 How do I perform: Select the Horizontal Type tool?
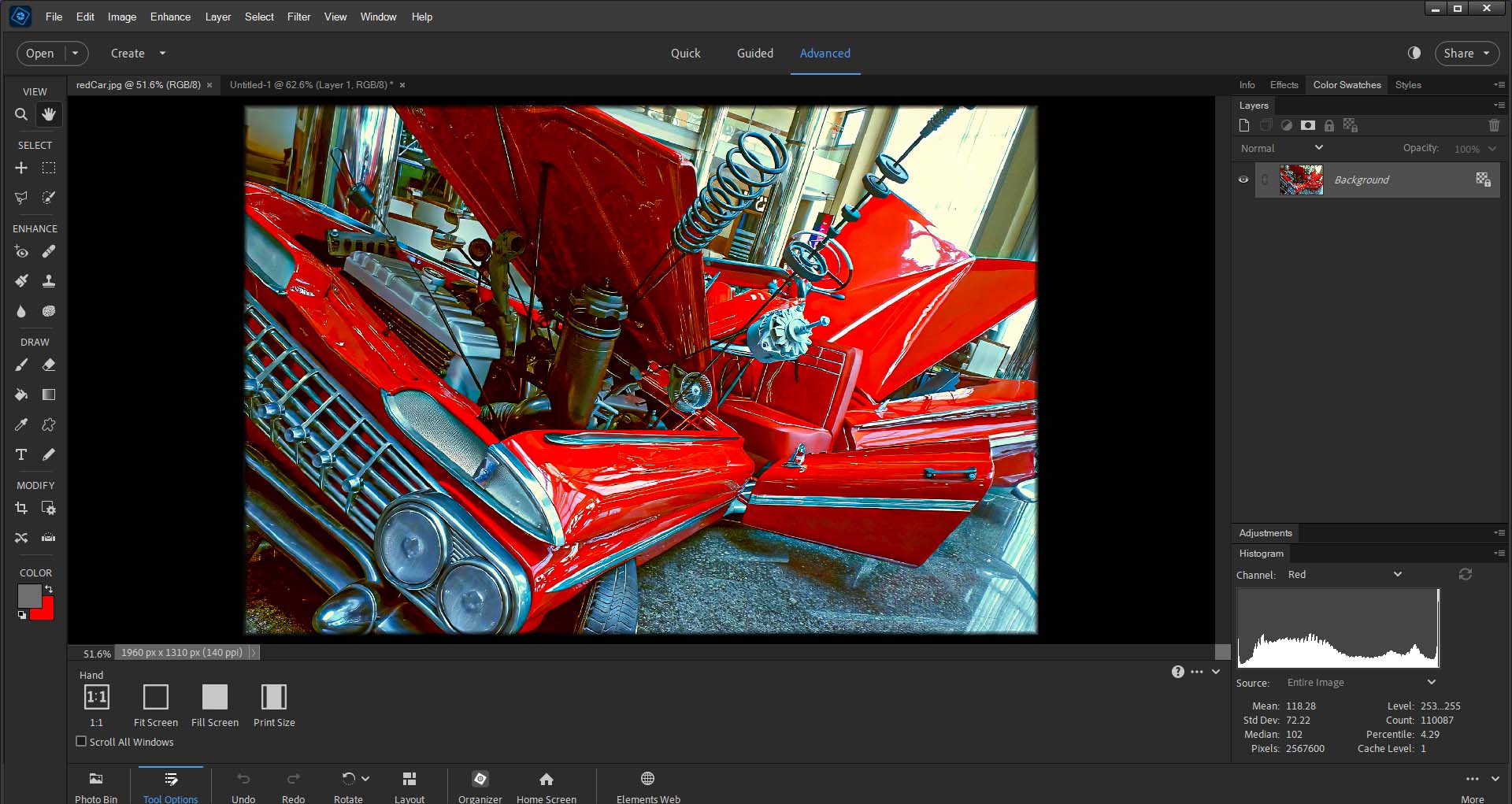pyautogui.click(x=21, y=454)
